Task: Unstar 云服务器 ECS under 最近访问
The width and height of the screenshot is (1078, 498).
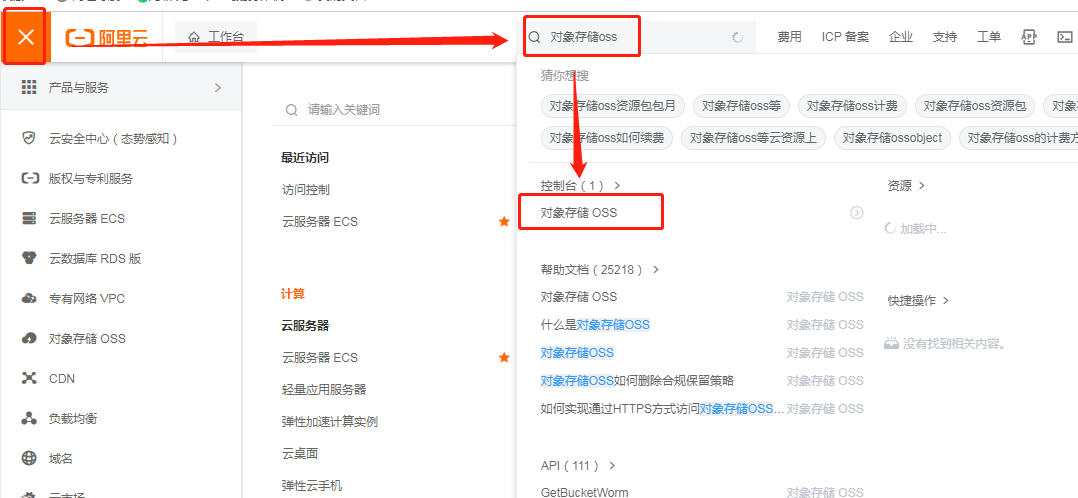Action: coord(504,221)
